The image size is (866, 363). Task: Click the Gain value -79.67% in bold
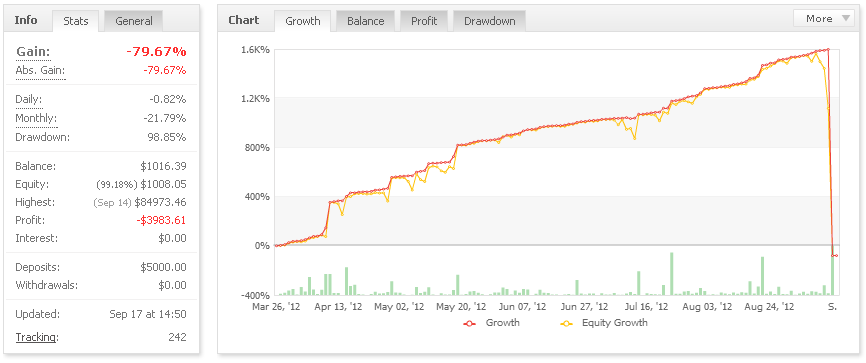(156, 52)
